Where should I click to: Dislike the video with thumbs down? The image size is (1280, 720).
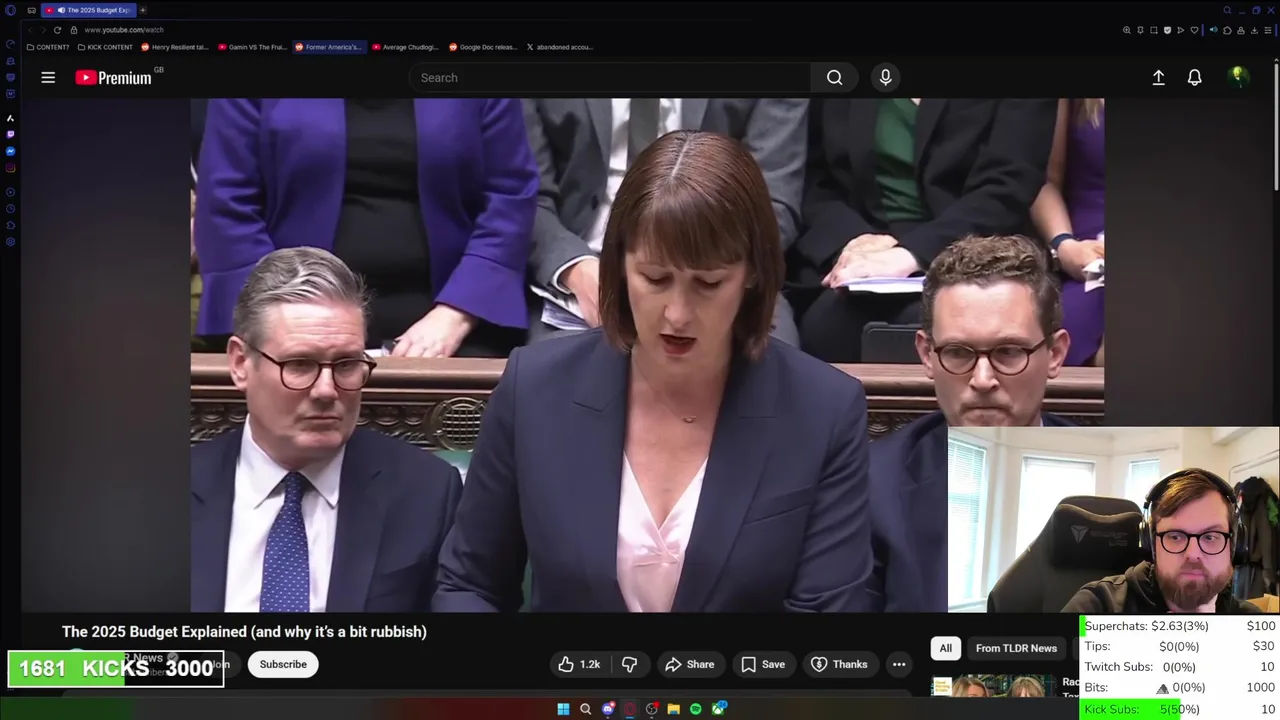tap(629, 664)
